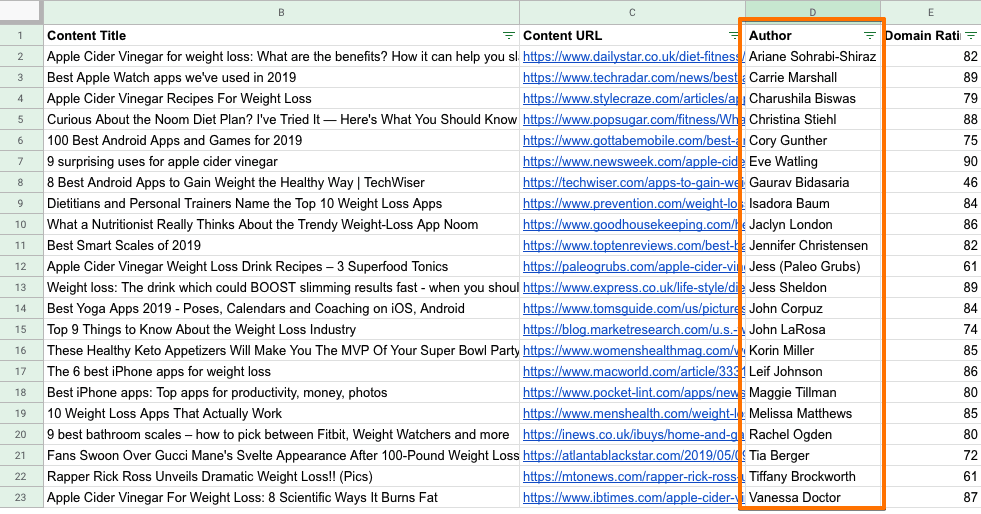
Task: Open the techradar.com news link
Action: point(632,78)
